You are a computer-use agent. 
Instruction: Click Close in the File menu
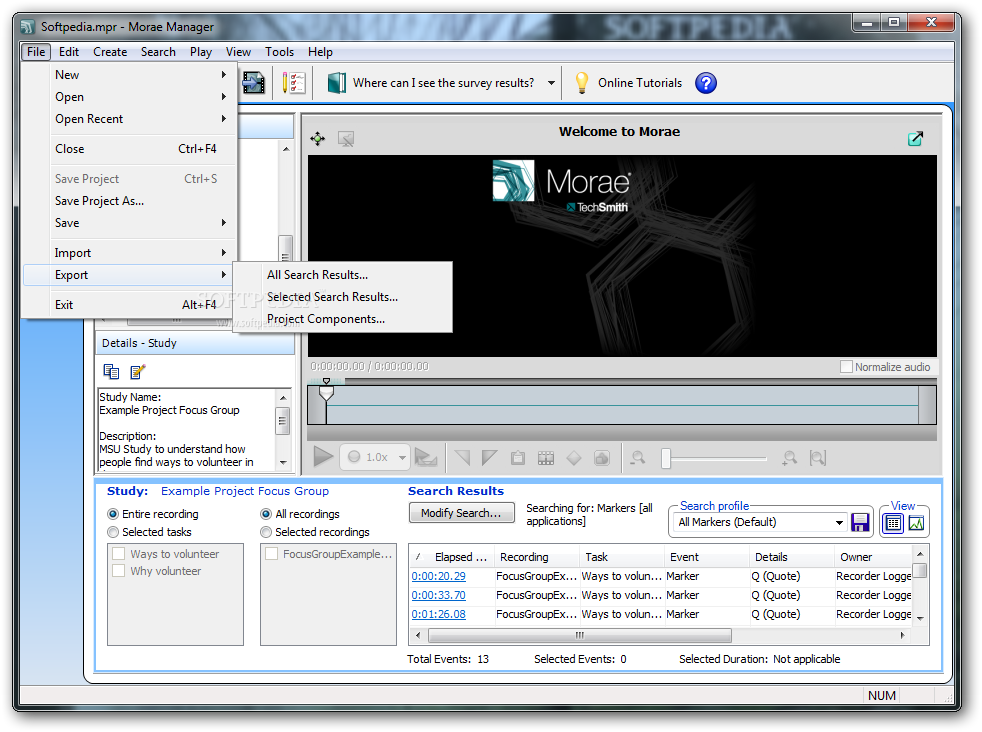click(130, 149)
